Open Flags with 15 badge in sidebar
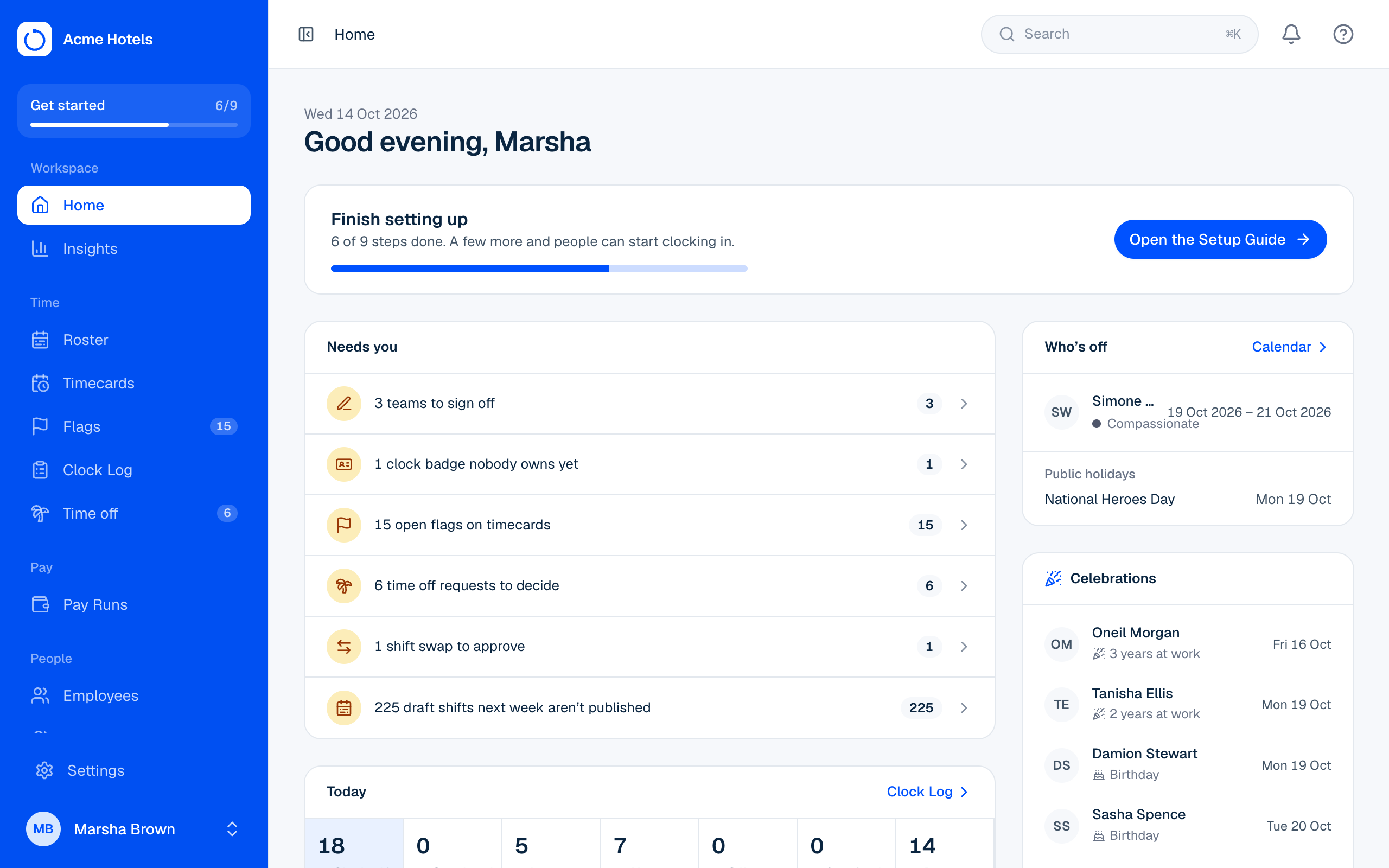 (x=133, y=426)
